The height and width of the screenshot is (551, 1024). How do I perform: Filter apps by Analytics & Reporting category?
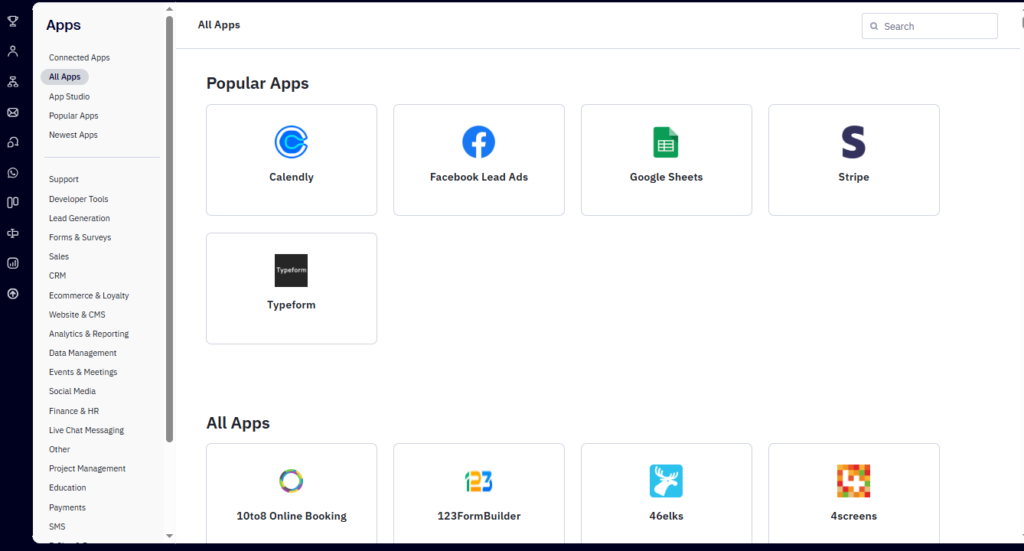(x=89, y=334)
